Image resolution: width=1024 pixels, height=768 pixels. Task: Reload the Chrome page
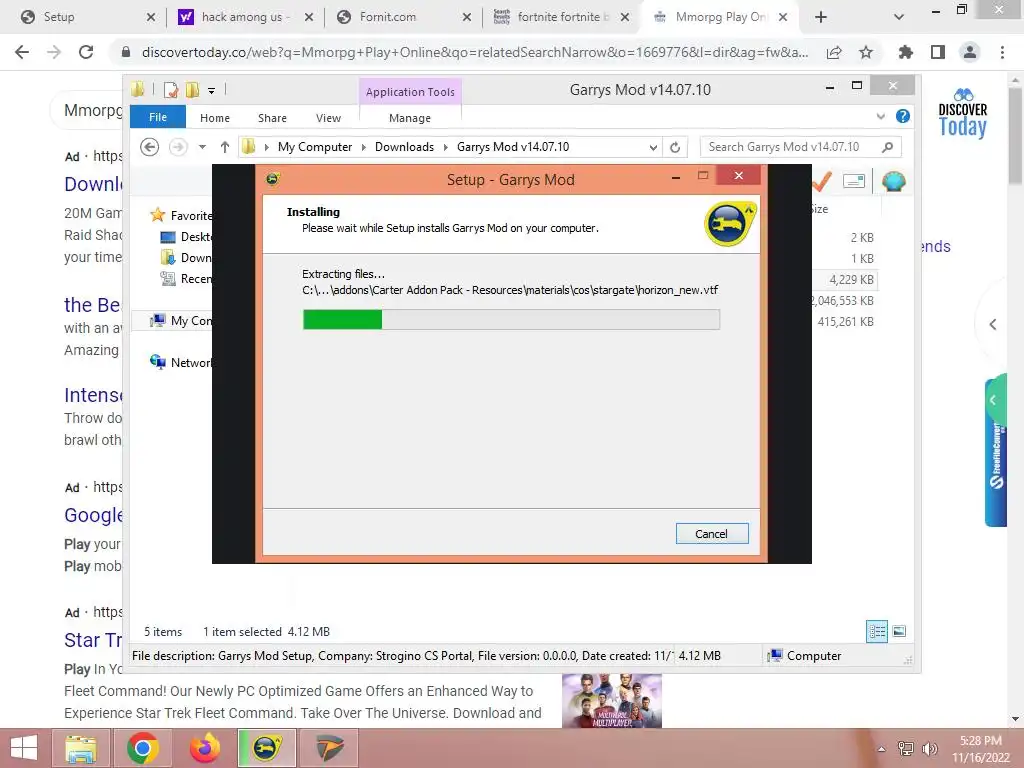pyautogui.click(x=86, y=52)
